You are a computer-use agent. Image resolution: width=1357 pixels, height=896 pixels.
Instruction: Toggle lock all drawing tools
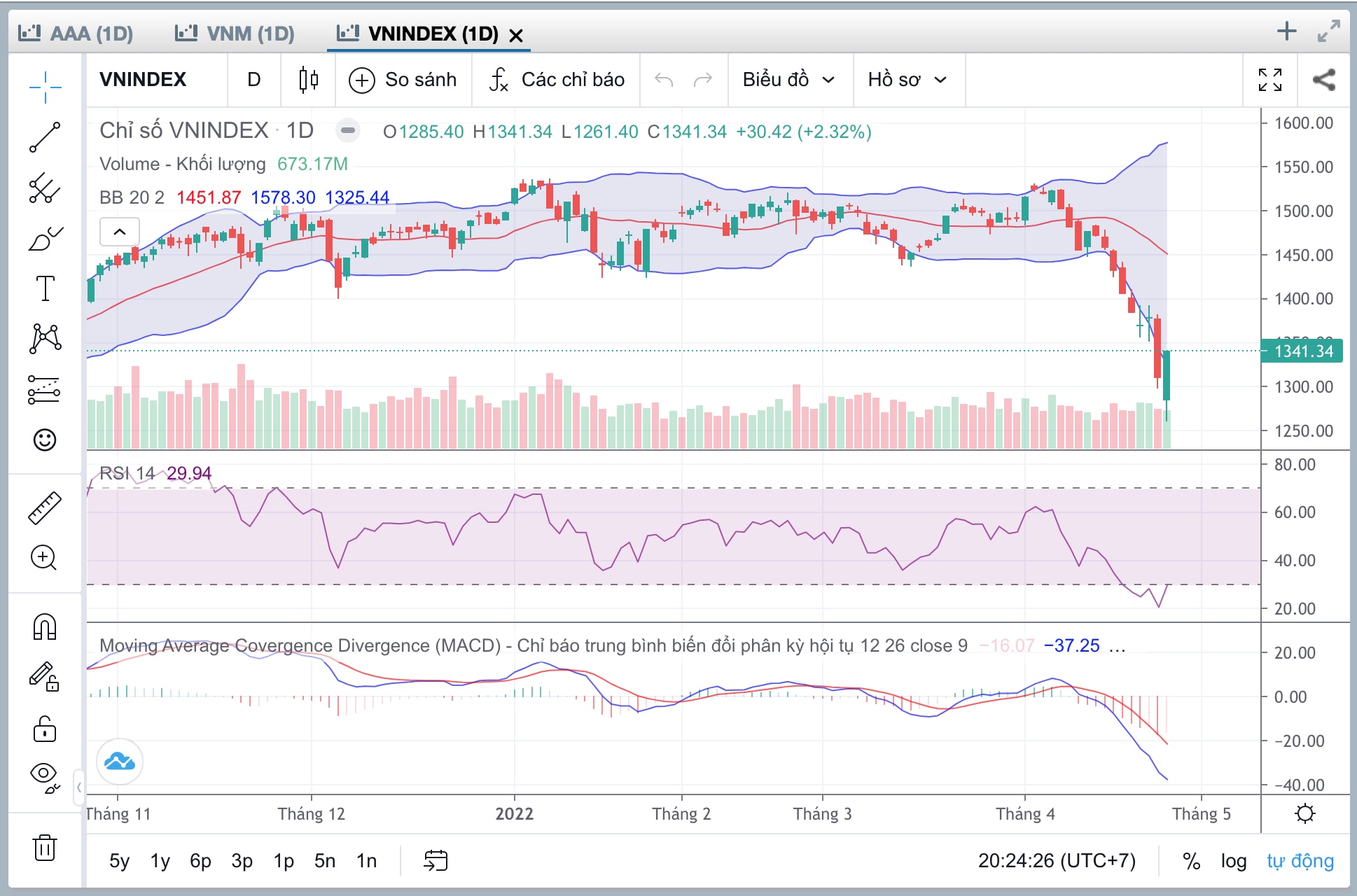point(45,729)
